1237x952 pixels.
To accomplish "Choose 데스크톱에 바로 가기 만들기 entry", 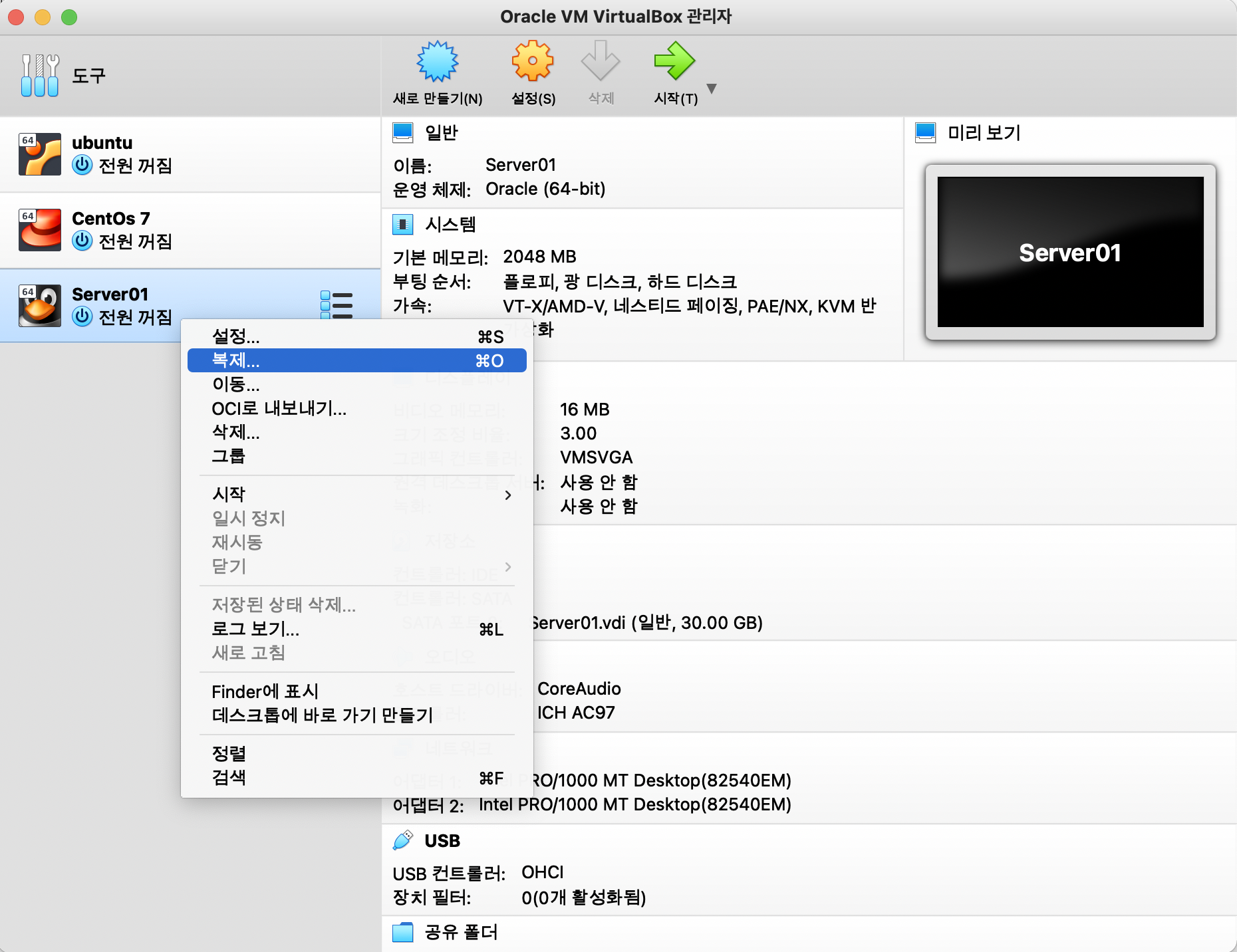I will pyautogui.click(x=357, y=715).
